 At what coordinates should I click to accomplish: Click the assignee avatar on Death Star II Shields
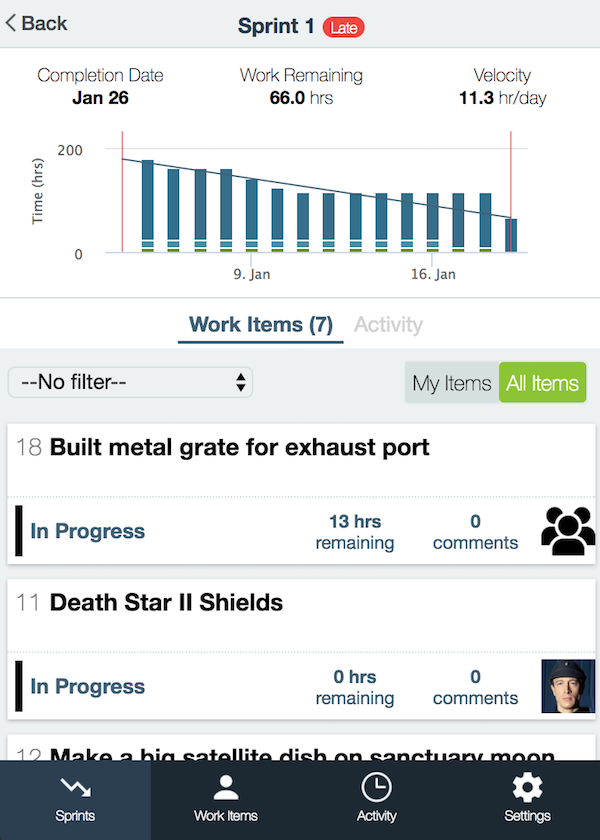[x=568, y=686]
